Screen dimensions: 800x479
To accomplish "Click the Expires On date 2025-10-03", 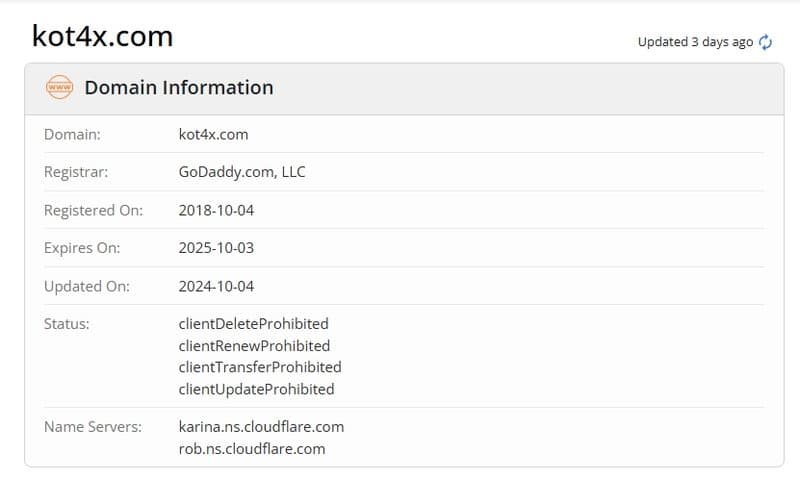I will 216,248.
